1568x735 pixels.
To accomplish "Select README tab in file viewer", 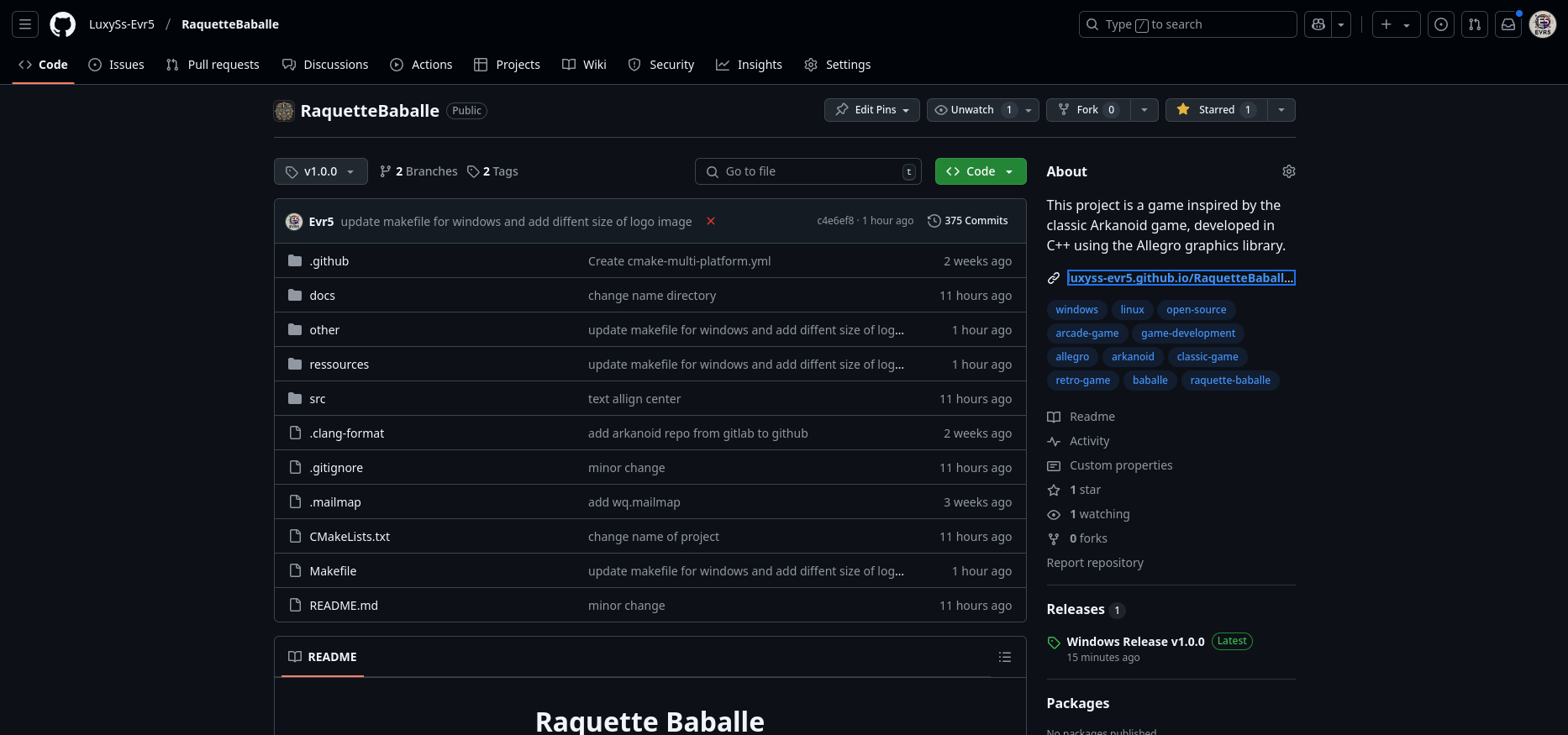I will pos(323,657).
